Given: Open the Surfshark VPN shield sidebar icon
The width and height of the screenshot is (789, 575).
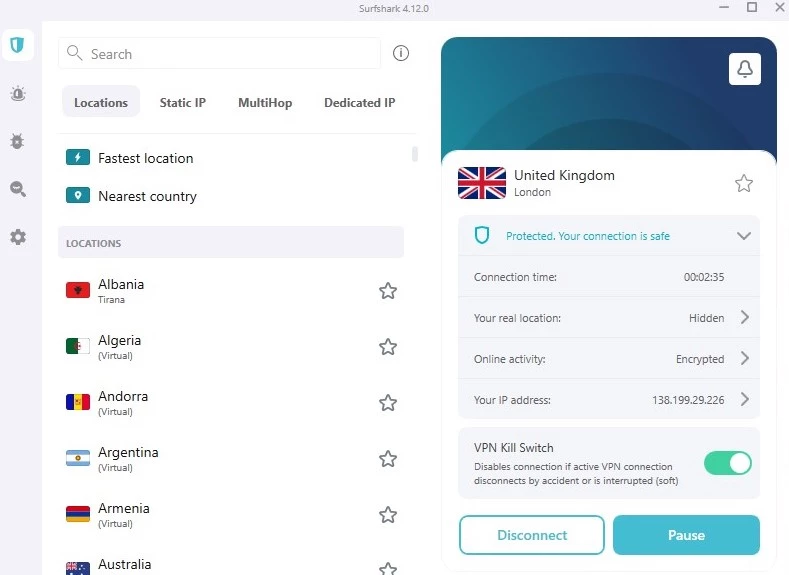Looking at the screenshot, I should click(17, 45).
